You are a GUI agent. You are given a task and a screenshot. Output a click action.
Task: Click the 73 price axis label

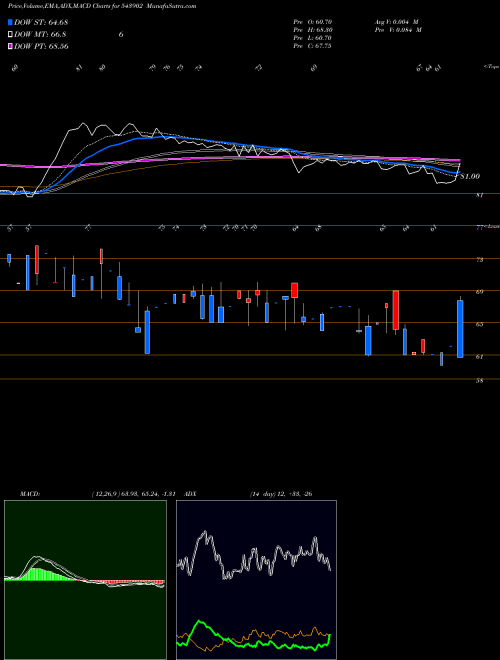pyautogui.click(x=479, y=260)
